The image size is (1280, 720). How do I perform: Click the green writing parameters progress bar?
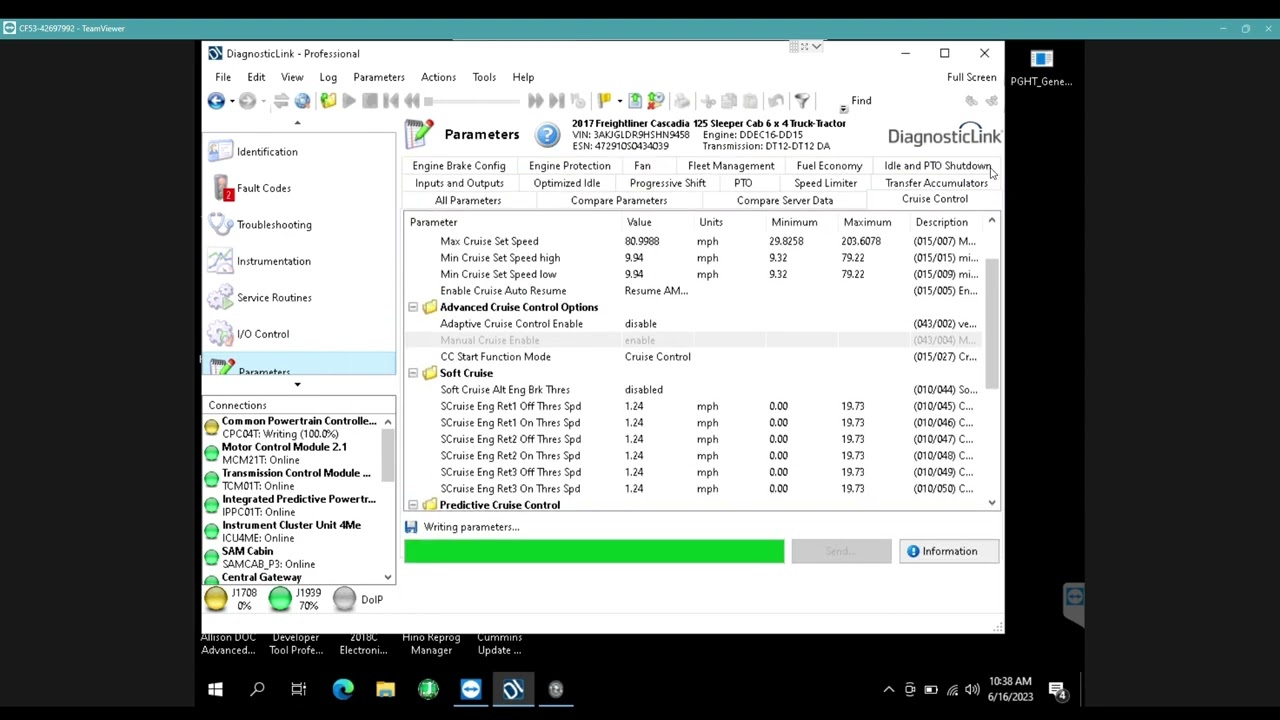tap(594, 551)
